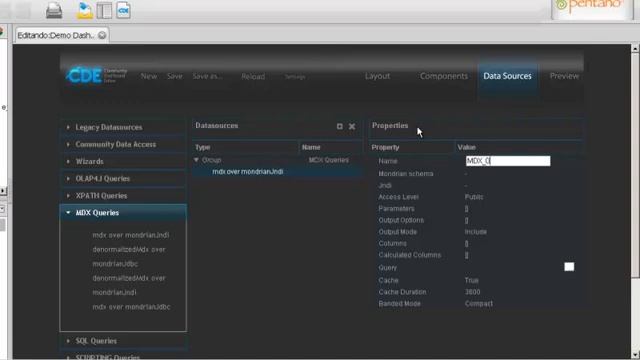Image resolution: width=640 pixels, height=360 pixels.
Task: Click the Value column header
Action: pyautogui.click(x=518, y=147)
